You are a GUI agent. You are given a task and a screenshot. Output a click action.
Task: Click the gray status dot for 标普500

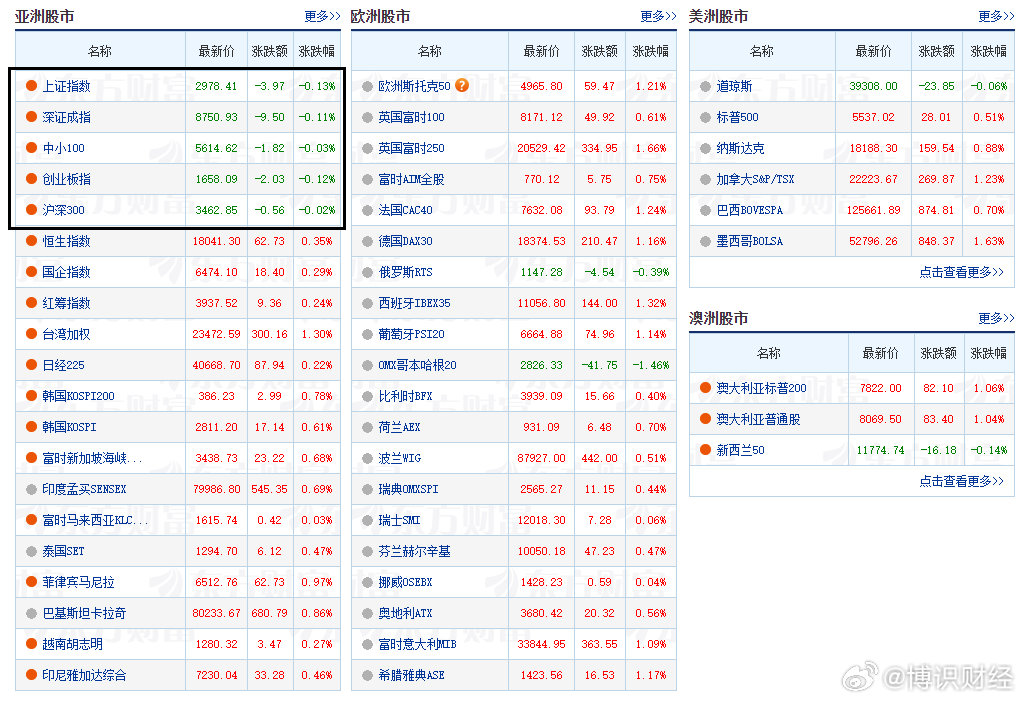coord(705,118)
